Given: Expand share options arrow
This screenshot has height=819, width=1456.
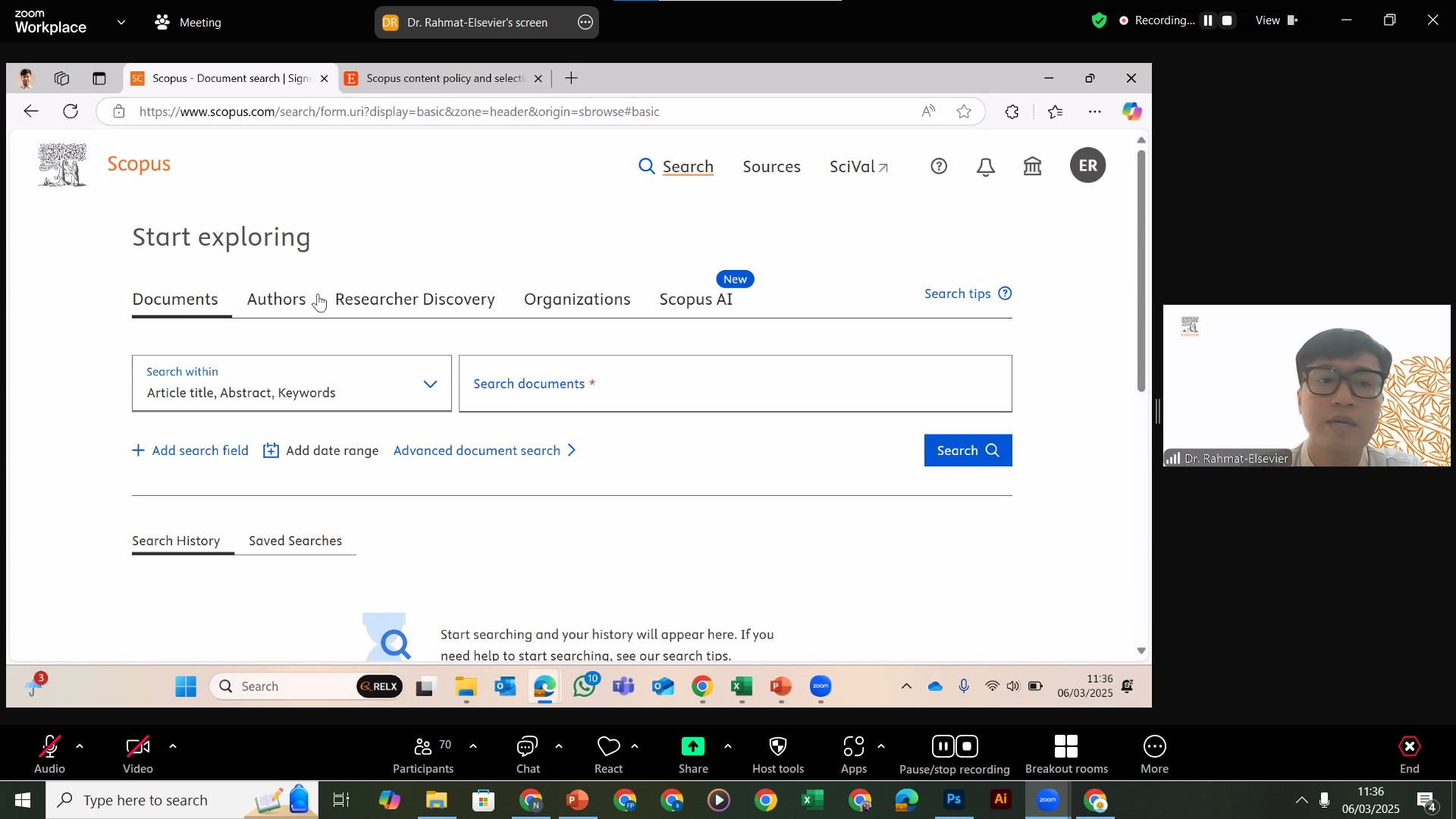Looking at the screenshot, I should click(728, 747).
